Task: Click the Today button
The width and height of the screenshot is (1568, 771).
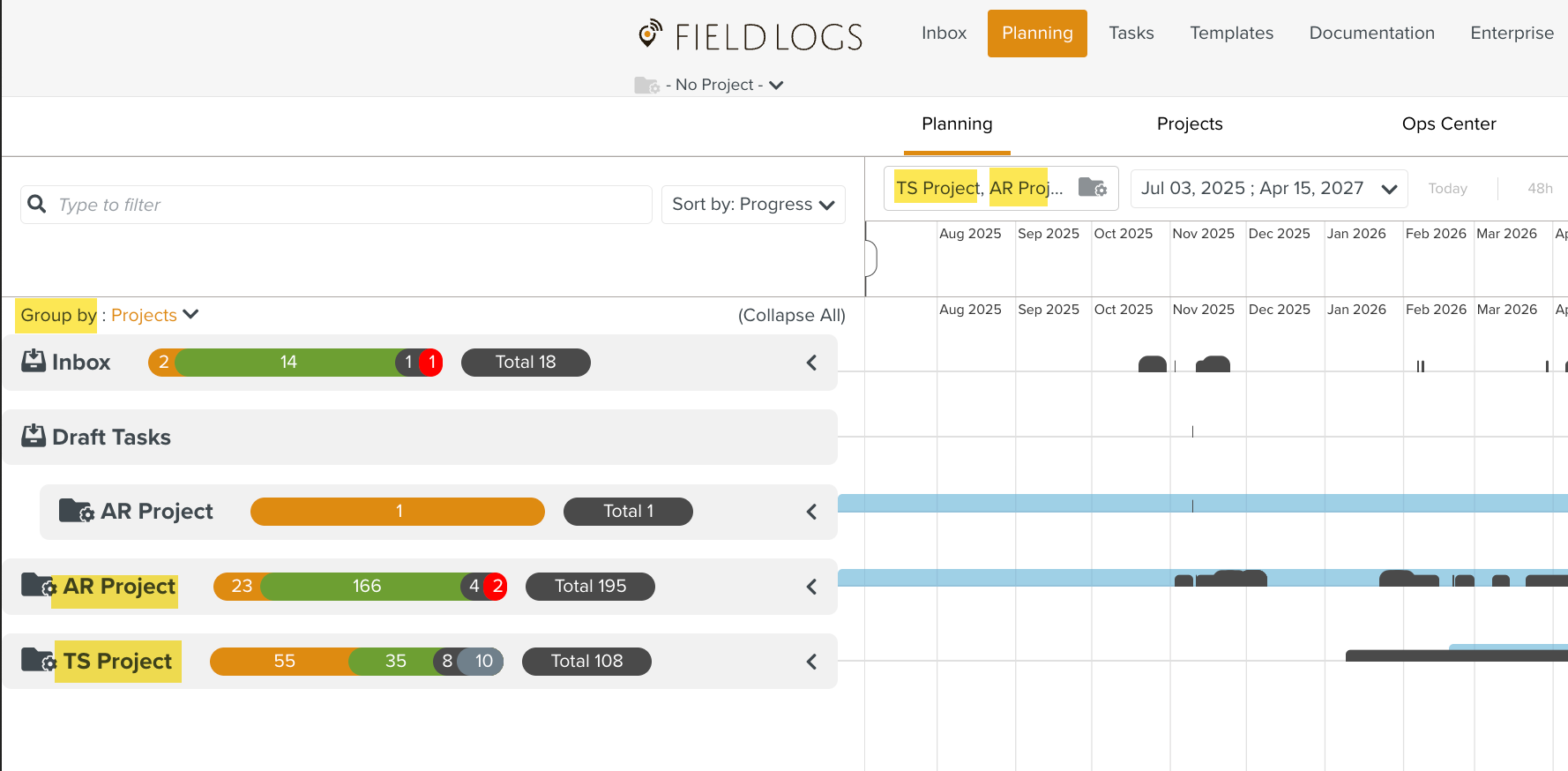Action: coord(1447,189)
